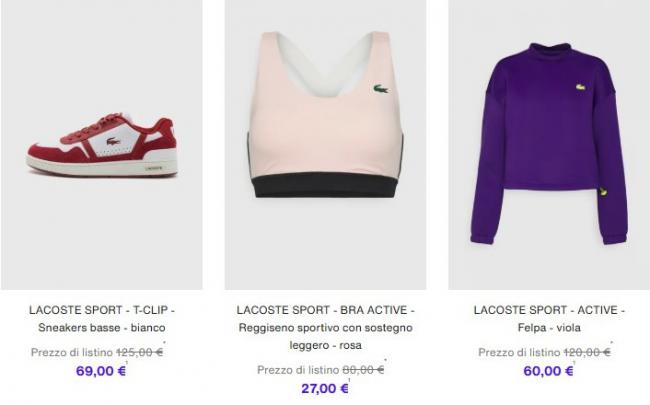The width and height of the screenshot is (650, 405).
Task: Click the green crocodile logo on bra
Action: pos(381,89)
